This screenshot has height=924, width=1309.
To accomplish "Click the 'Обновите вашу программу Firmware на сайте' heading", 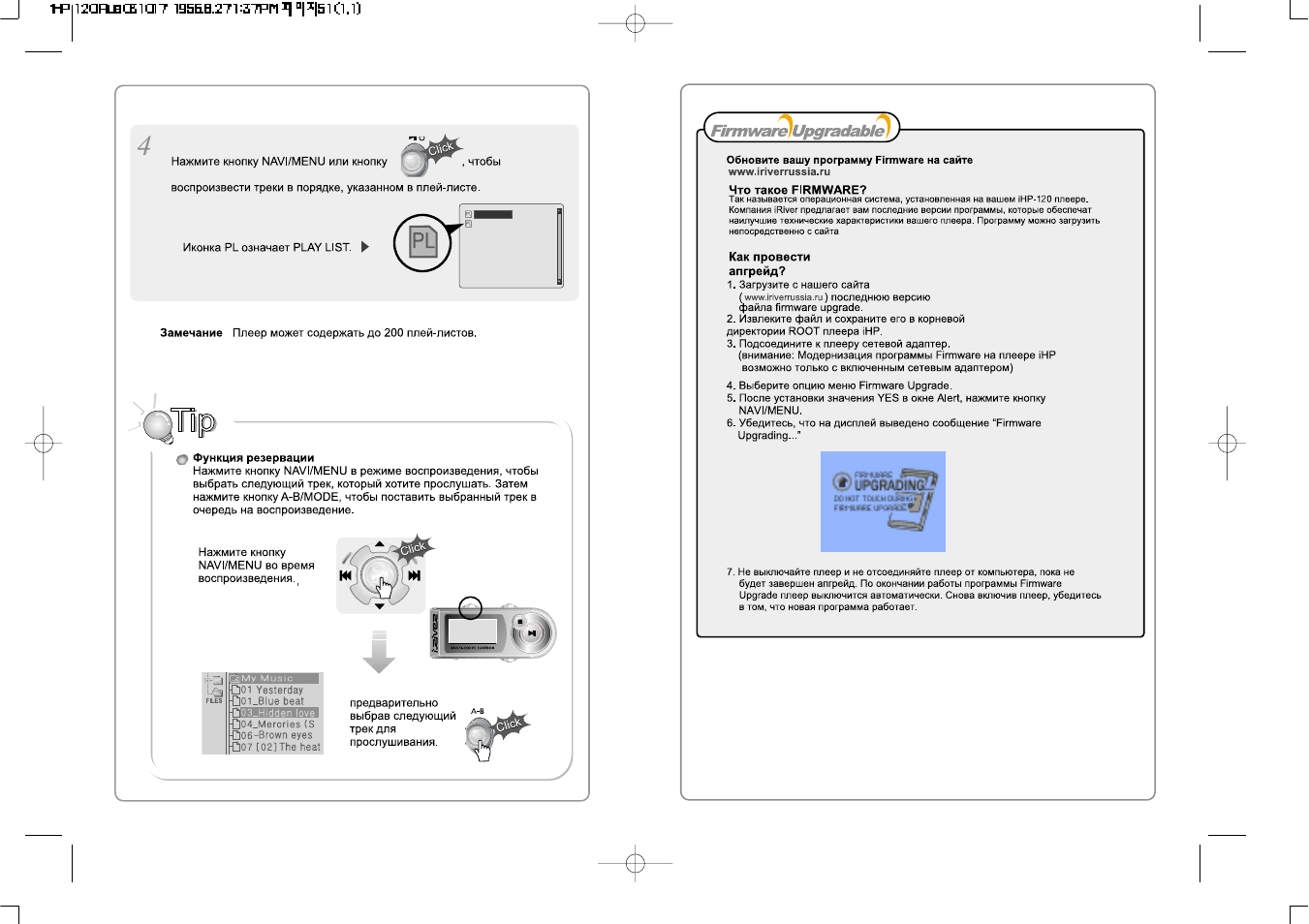I will [850, 160].
